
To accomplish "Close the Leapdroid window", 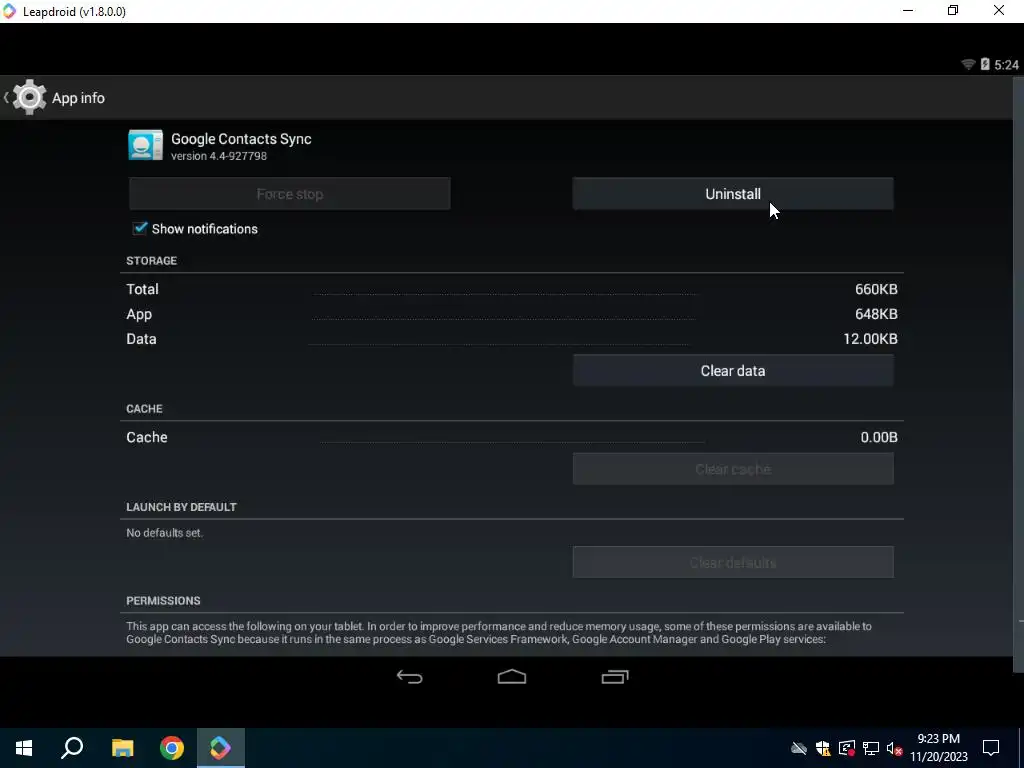I will (999, 10).
